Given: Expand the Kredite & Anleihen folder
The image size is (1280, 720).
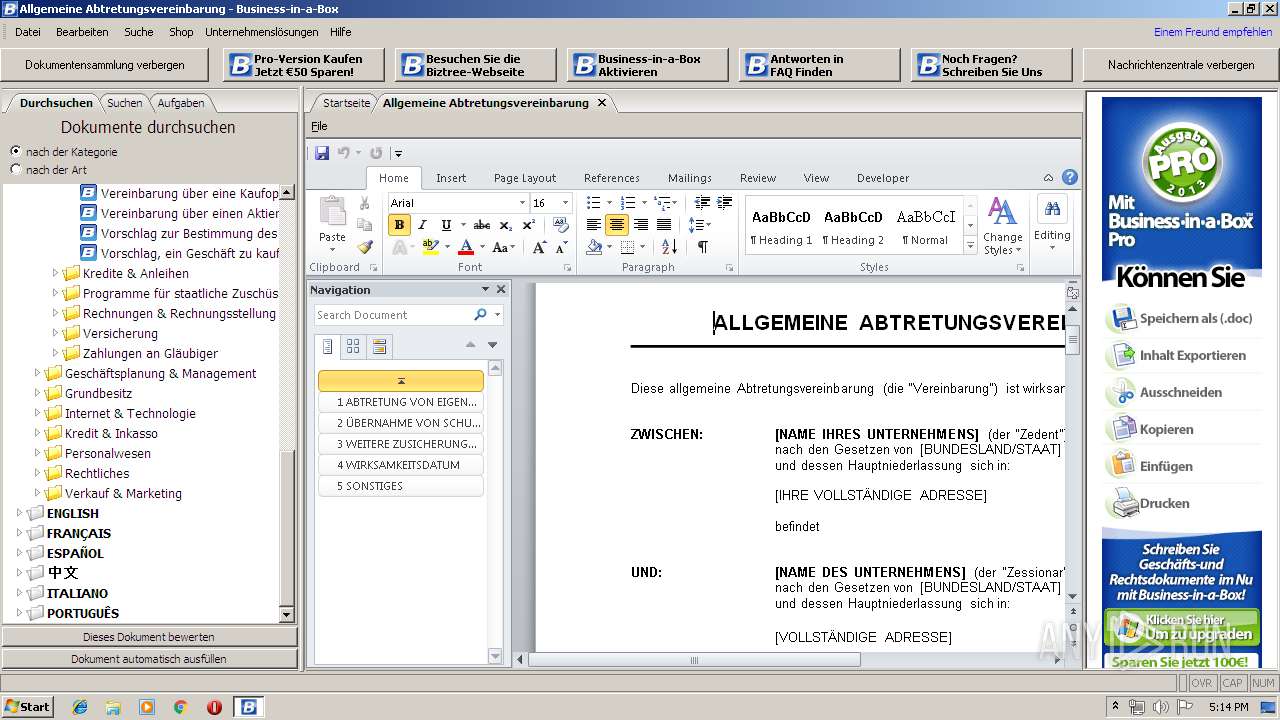Looking at the screenshot, I should point(56,273).
